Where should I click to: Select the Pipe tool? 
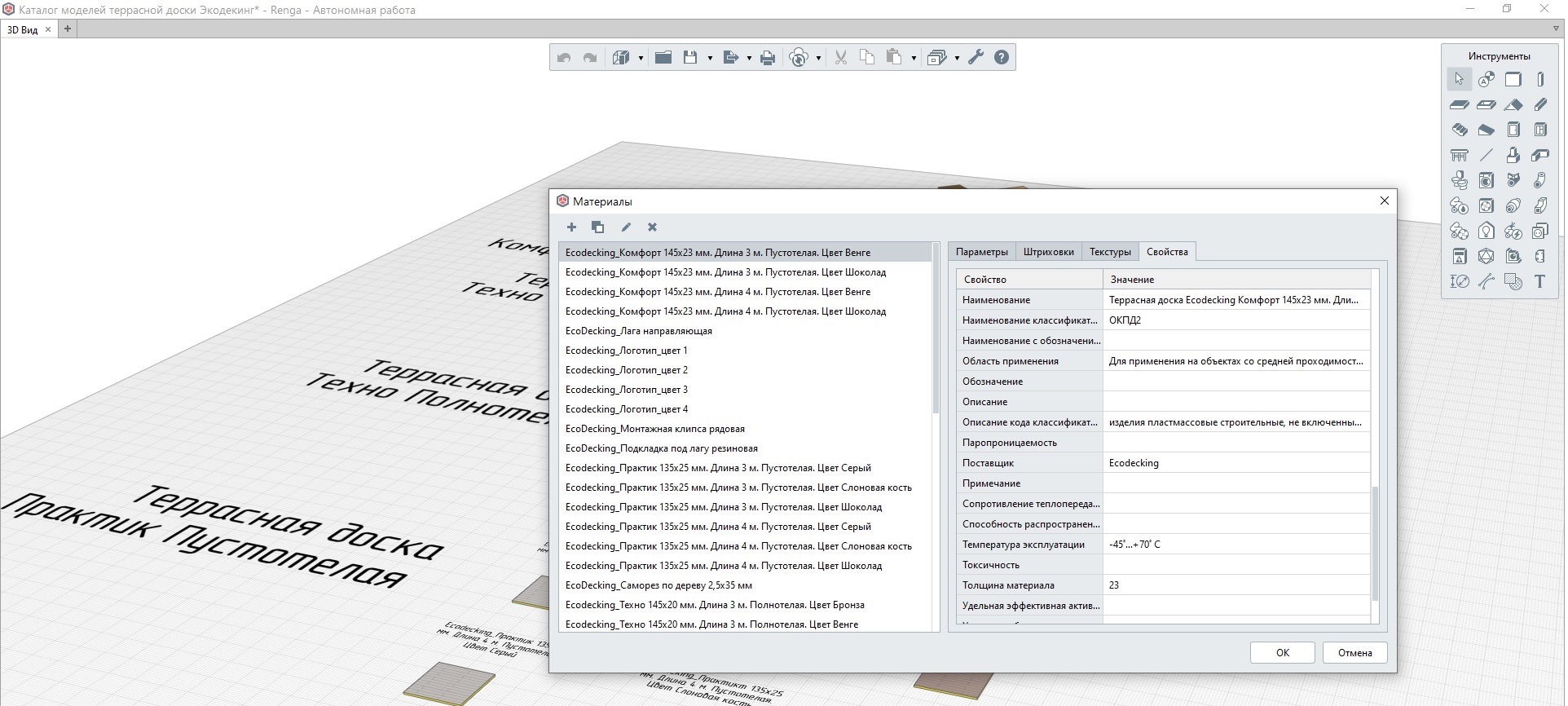1540,180
